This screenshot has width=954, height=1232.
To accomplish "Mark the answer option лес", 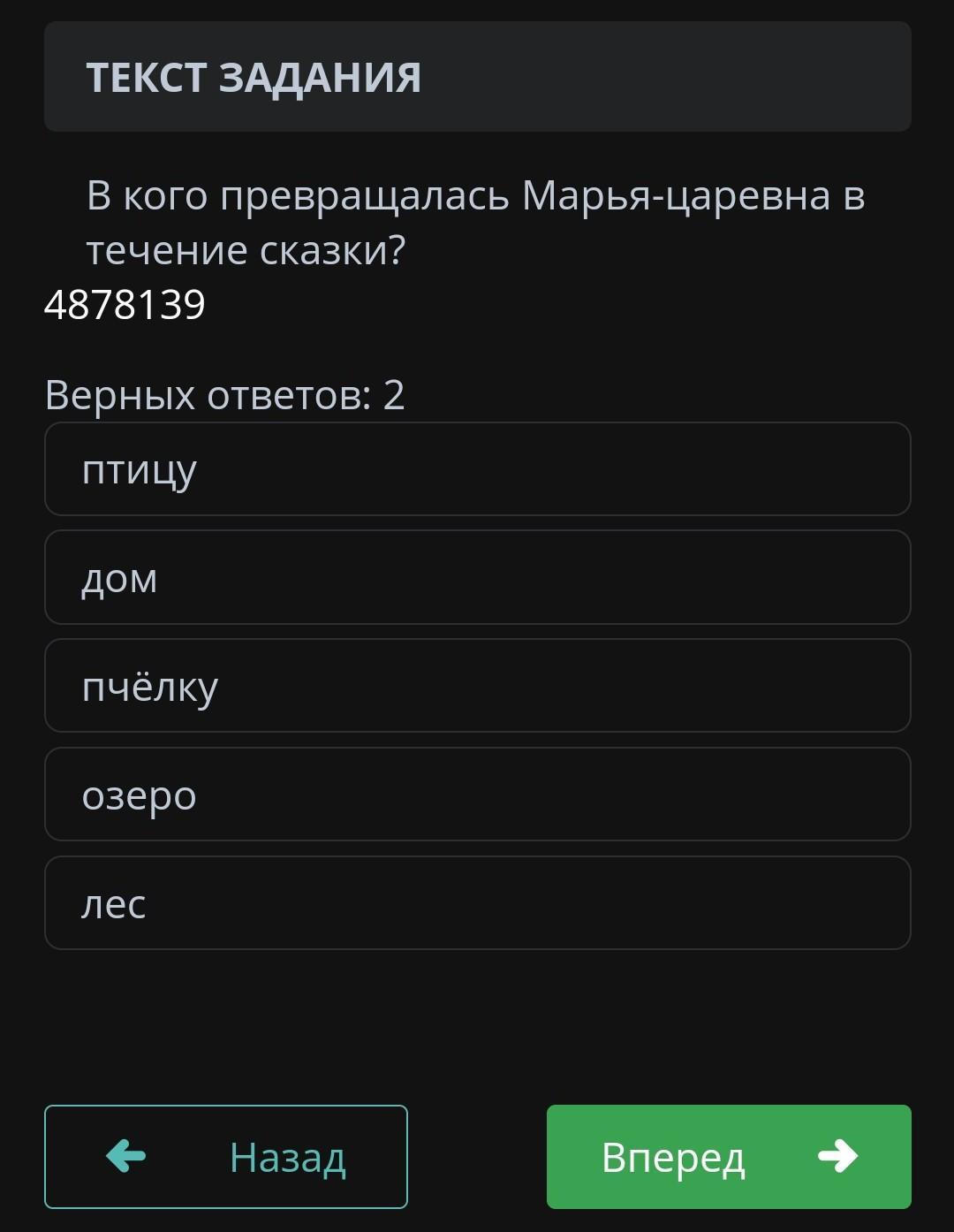I will point(477,903).
